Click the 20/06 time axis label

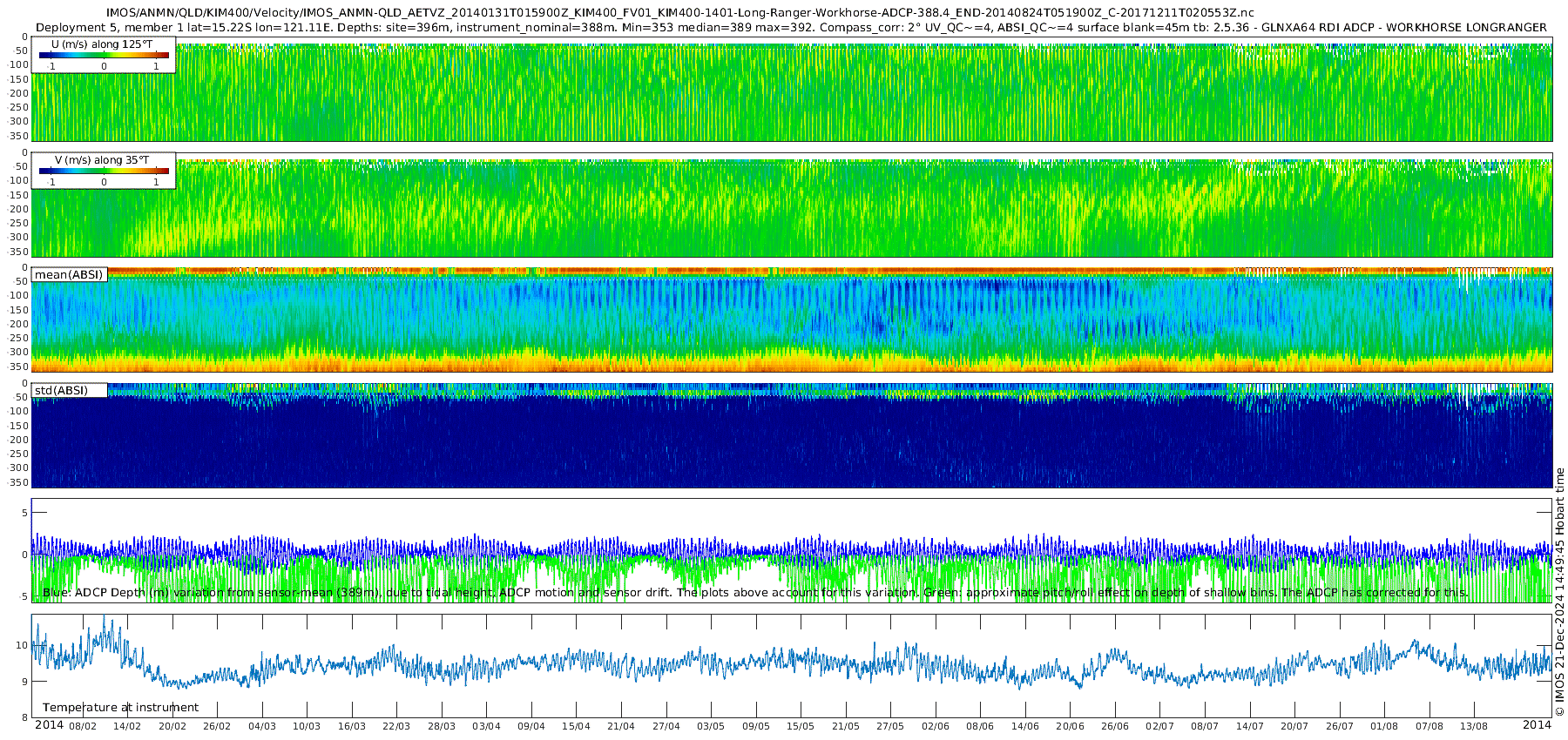point(1070,726)
